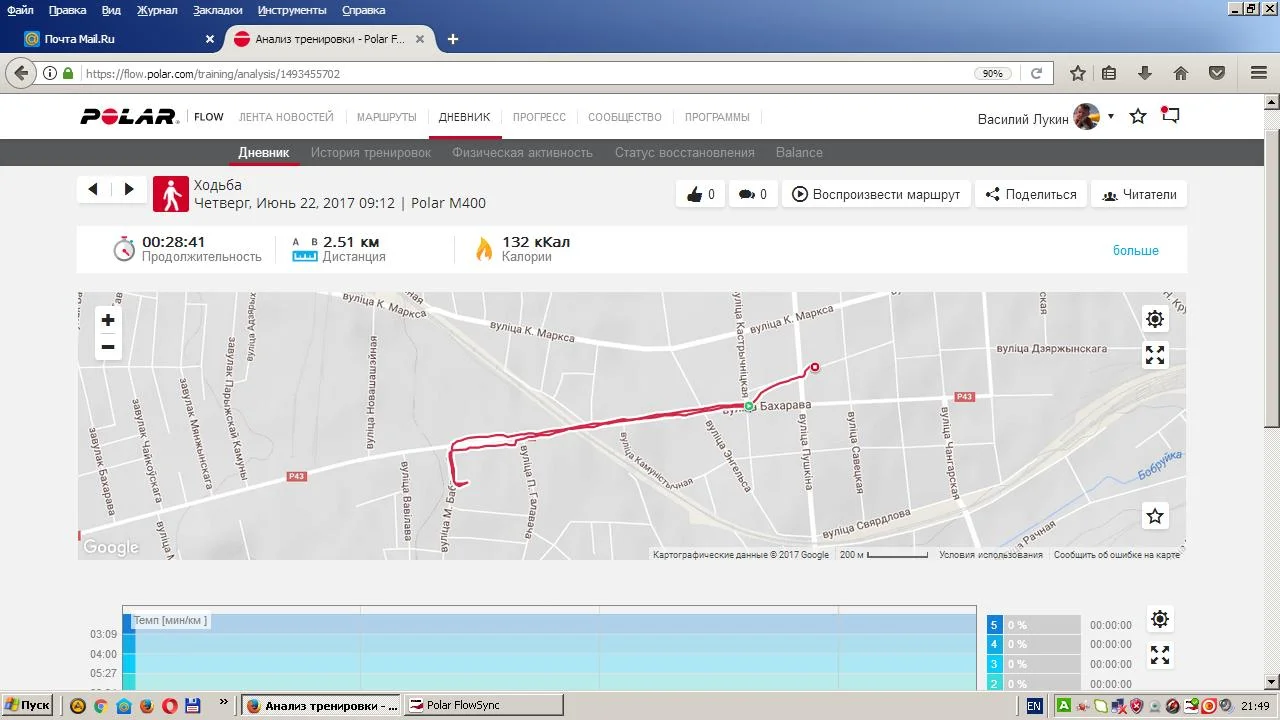Viewport: 1280px width, 720px height.
Task: Open comments bubble button
Action: [752, 194]
